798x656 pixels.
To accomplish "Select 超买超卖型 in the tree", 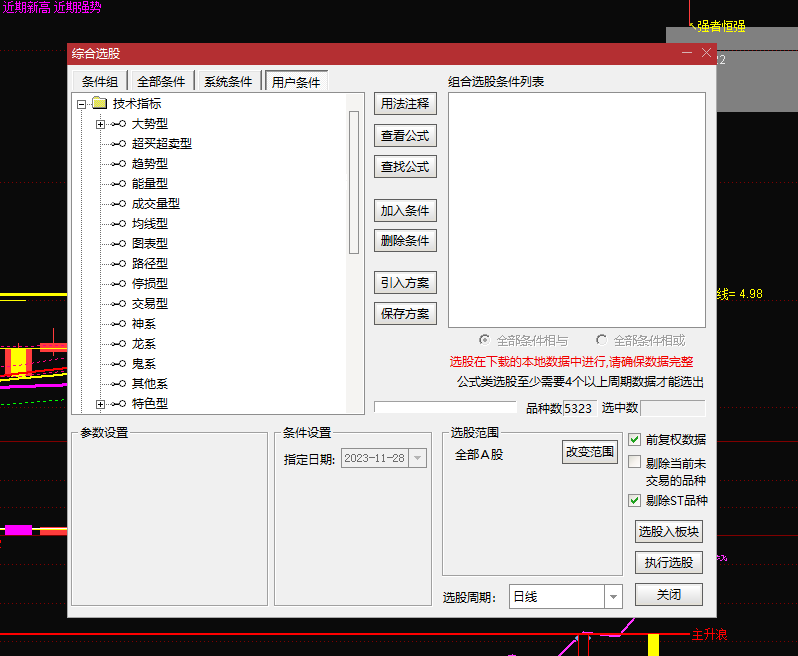I will coord(161,144).
